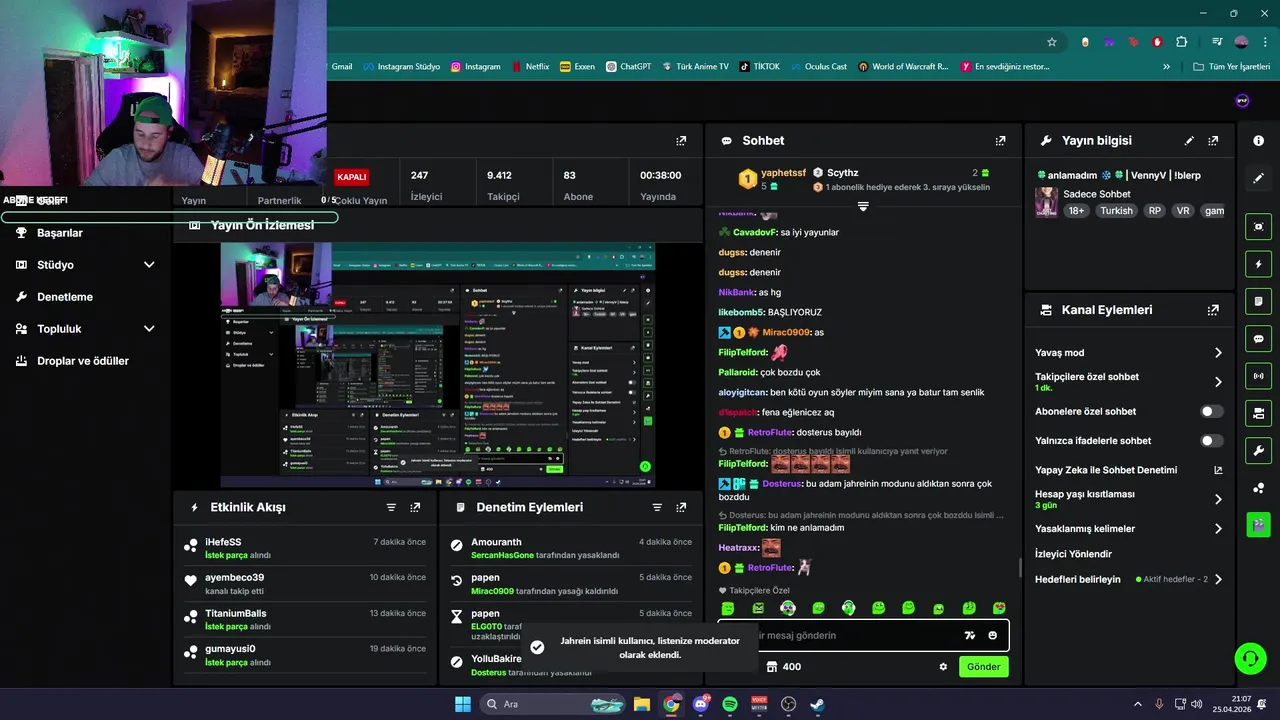
Task: Pop out the Denetim Eylemleri panel
Action: (x=681, y=507)
